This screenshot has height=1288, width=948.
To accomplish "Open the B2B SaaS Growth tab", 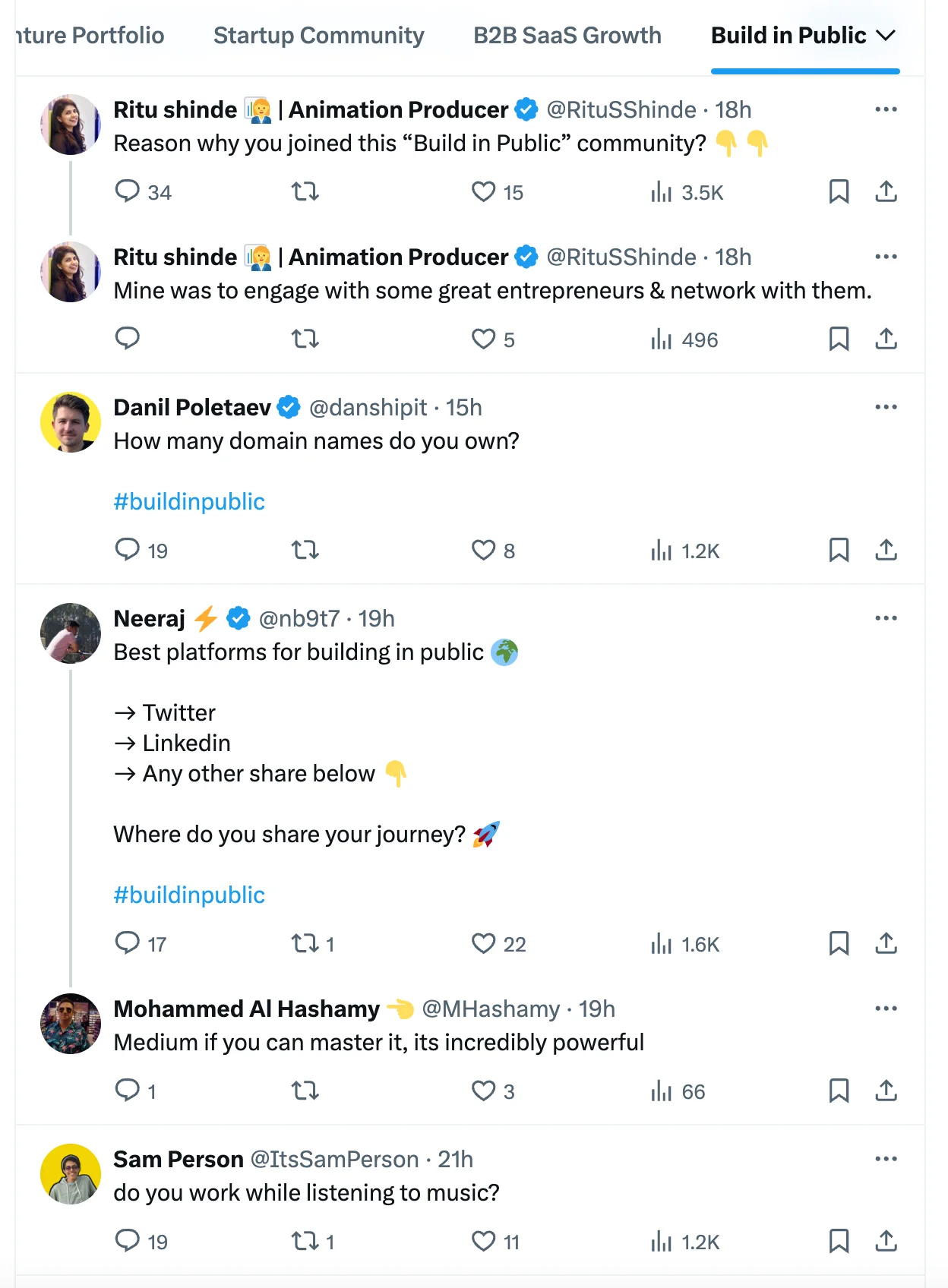I will coord(567,36).
